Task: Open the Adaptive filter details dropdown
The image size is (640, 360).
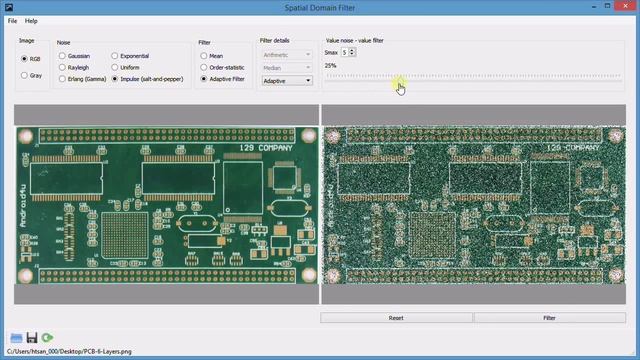Action: (x=287, y=81)
